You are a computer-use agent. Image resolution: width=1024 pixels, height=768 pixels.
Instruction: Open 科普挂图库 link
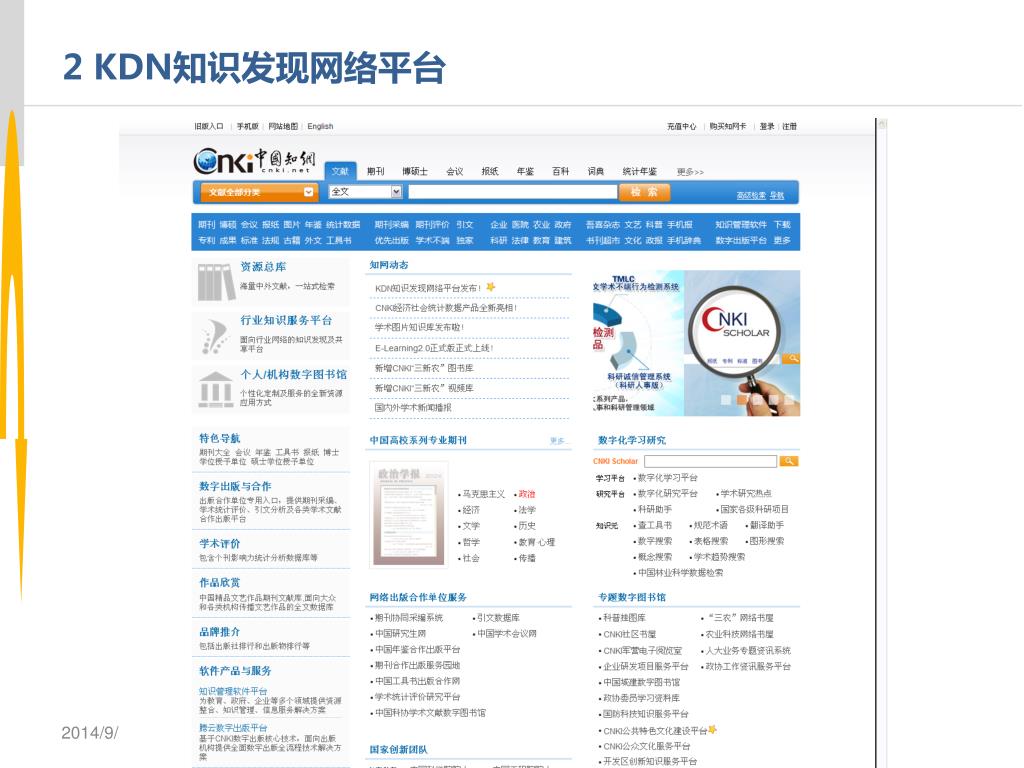pyautogui.click(x=624, y=618)
